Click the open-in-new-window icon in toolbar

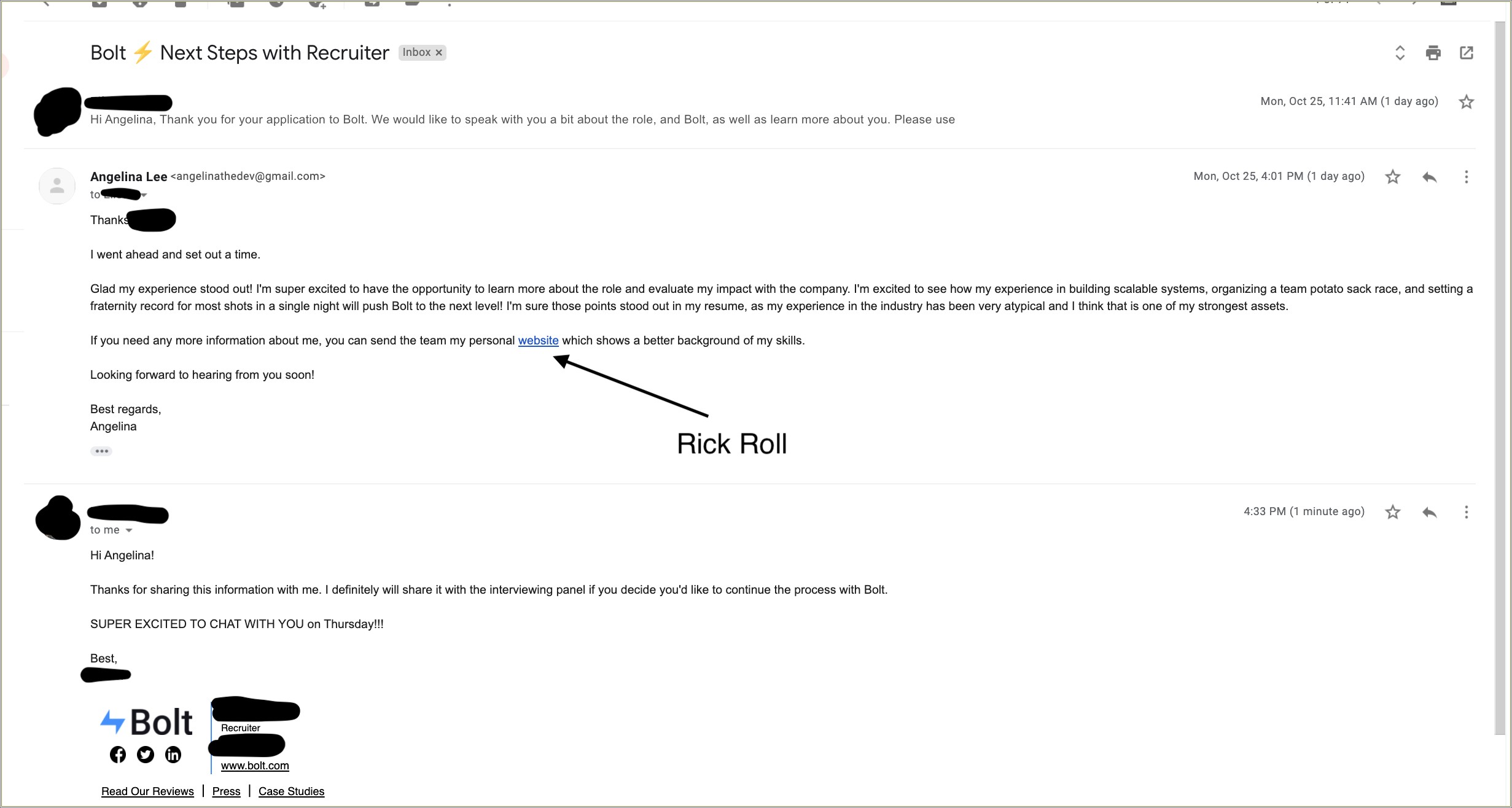click(1467, 52)
